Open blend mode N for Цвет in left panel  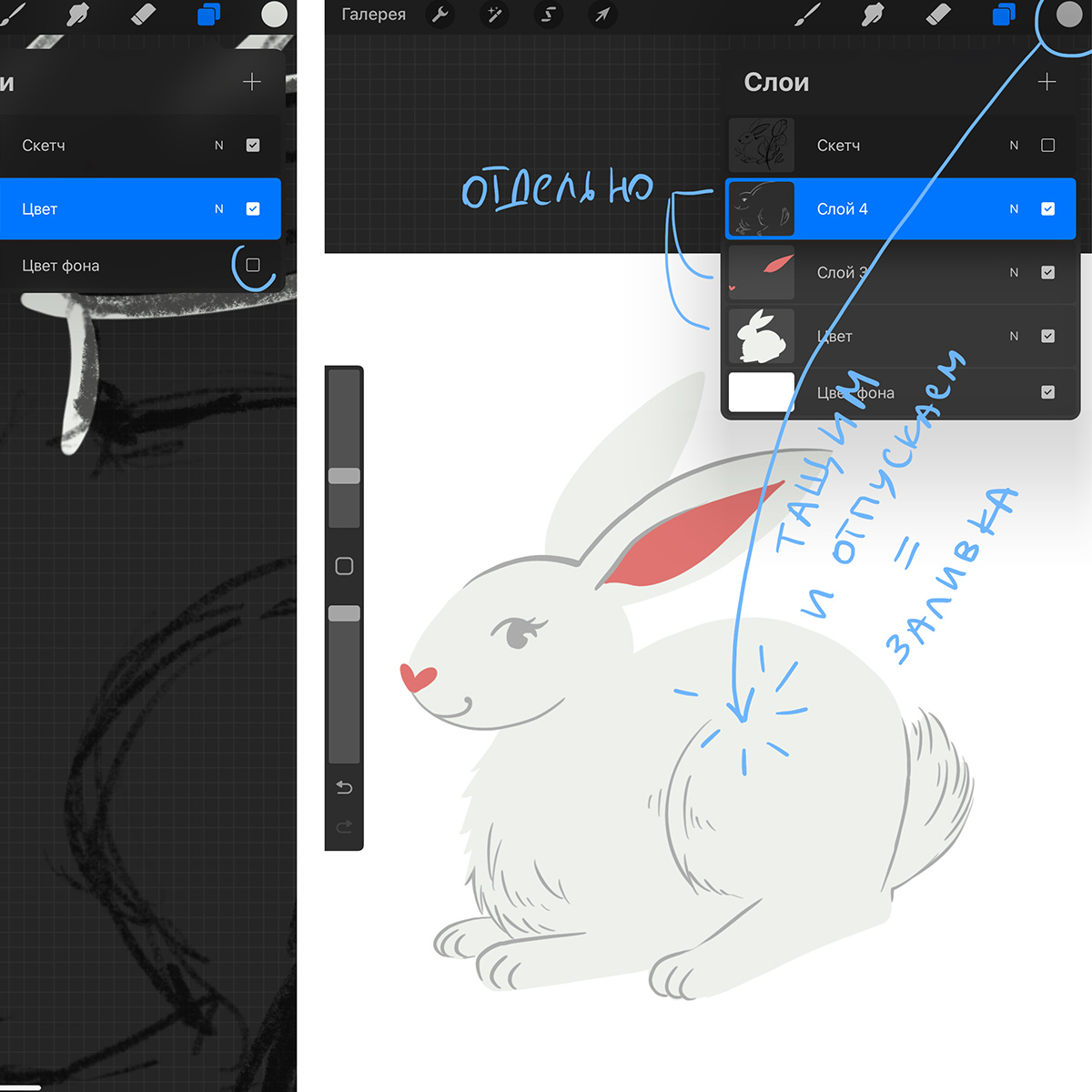coord(218,209)
